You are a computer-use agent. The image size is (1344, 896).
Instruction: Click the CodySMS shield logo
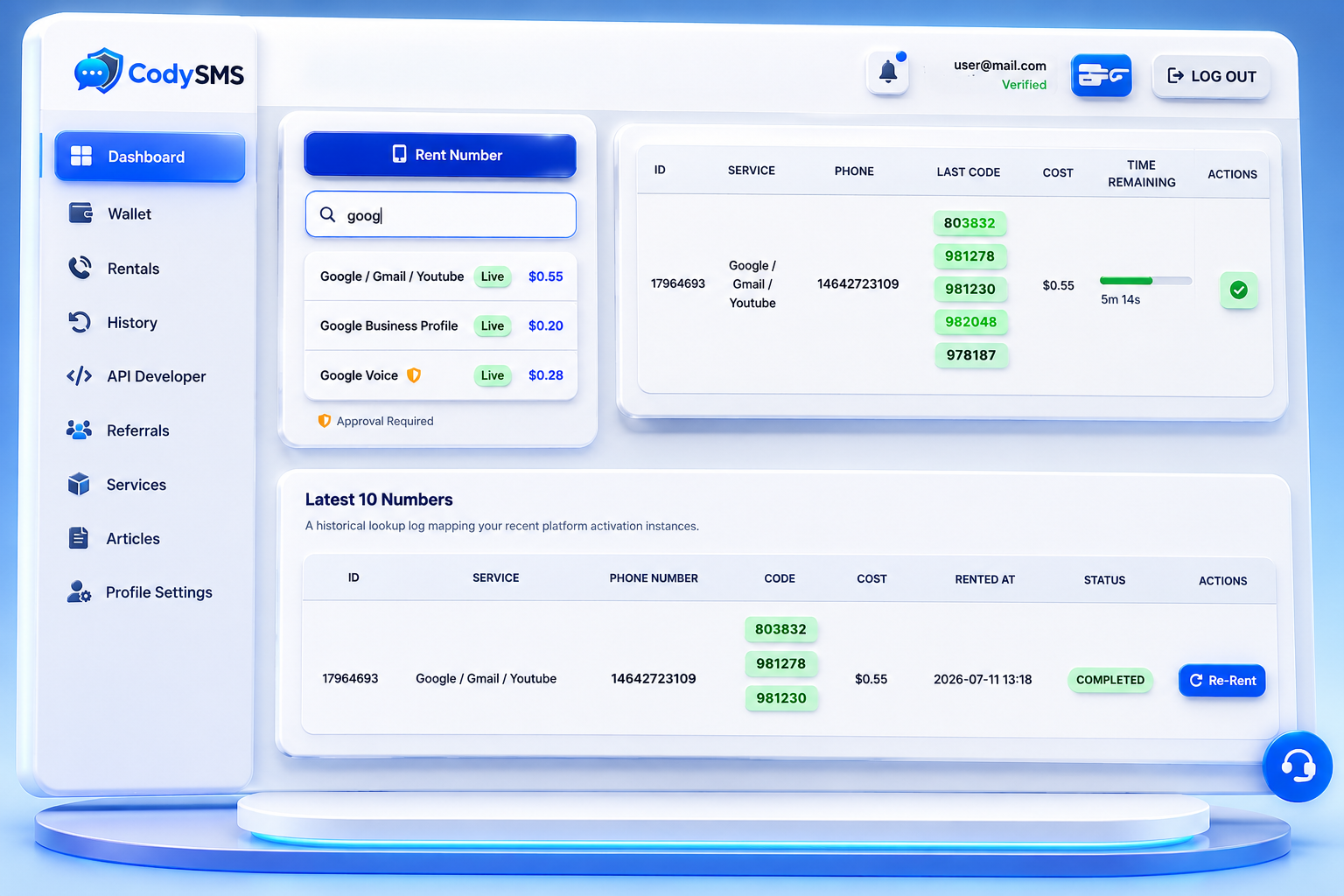point(100,72)
